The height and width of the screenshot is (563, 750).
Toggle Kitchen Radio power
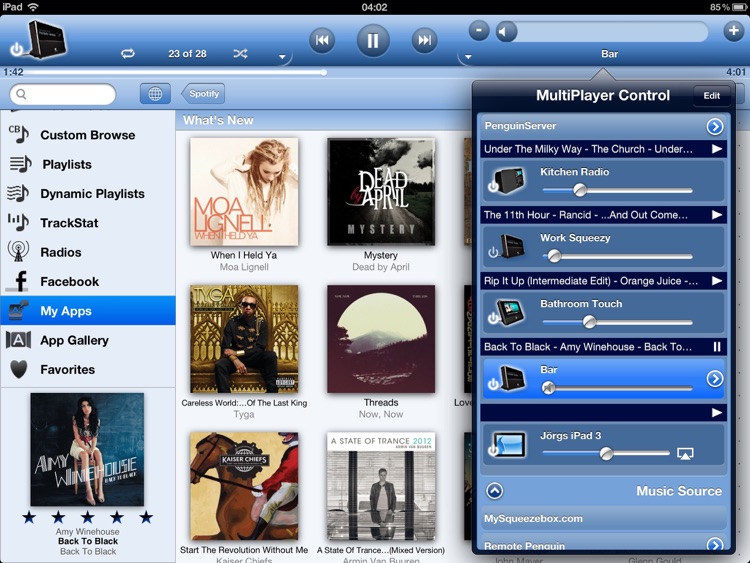(x=493, y=187)
